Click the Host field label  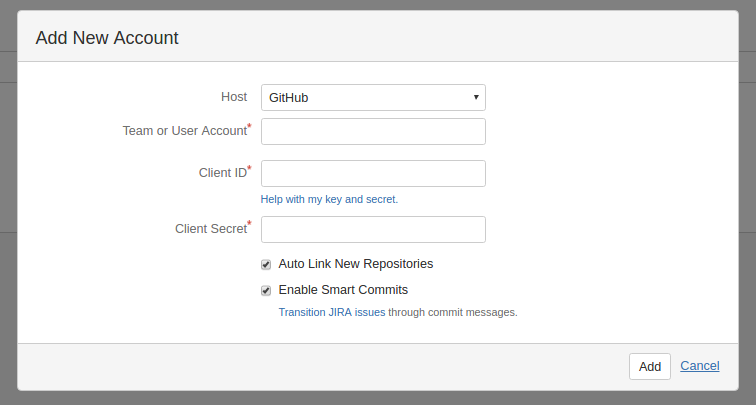(x=234, y=97)
